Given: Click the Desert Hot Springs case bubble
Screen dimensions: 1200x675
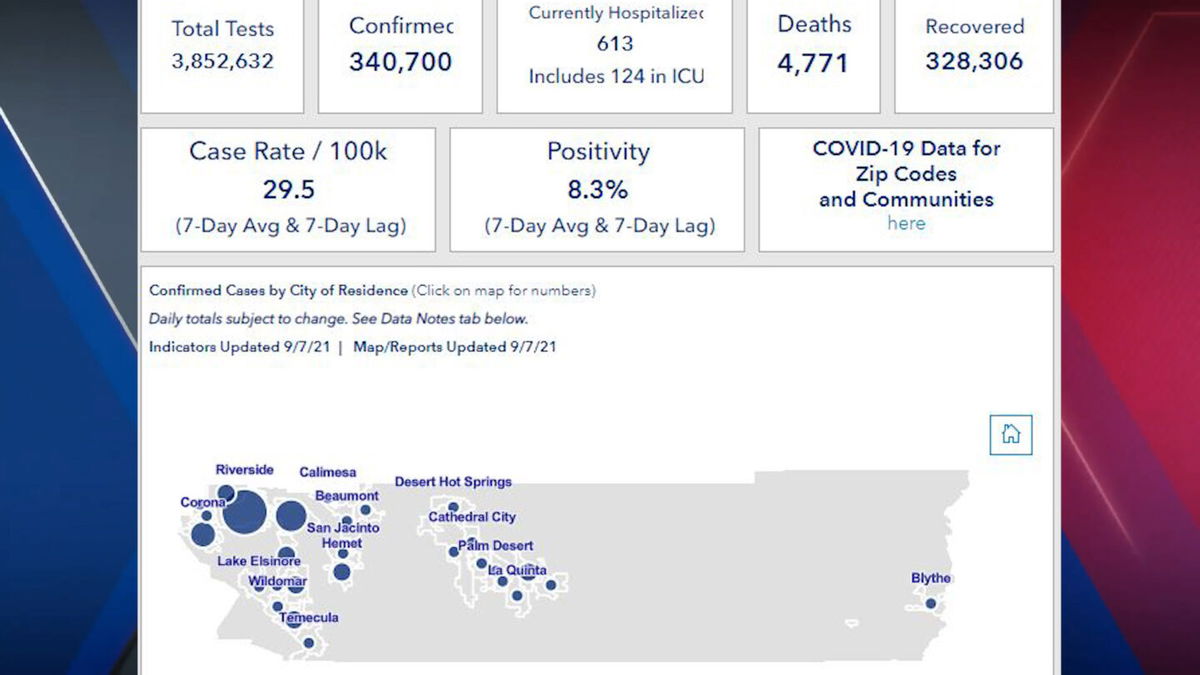Looking at the screenshot, I should pyautogui.click(x=453, y=507).
